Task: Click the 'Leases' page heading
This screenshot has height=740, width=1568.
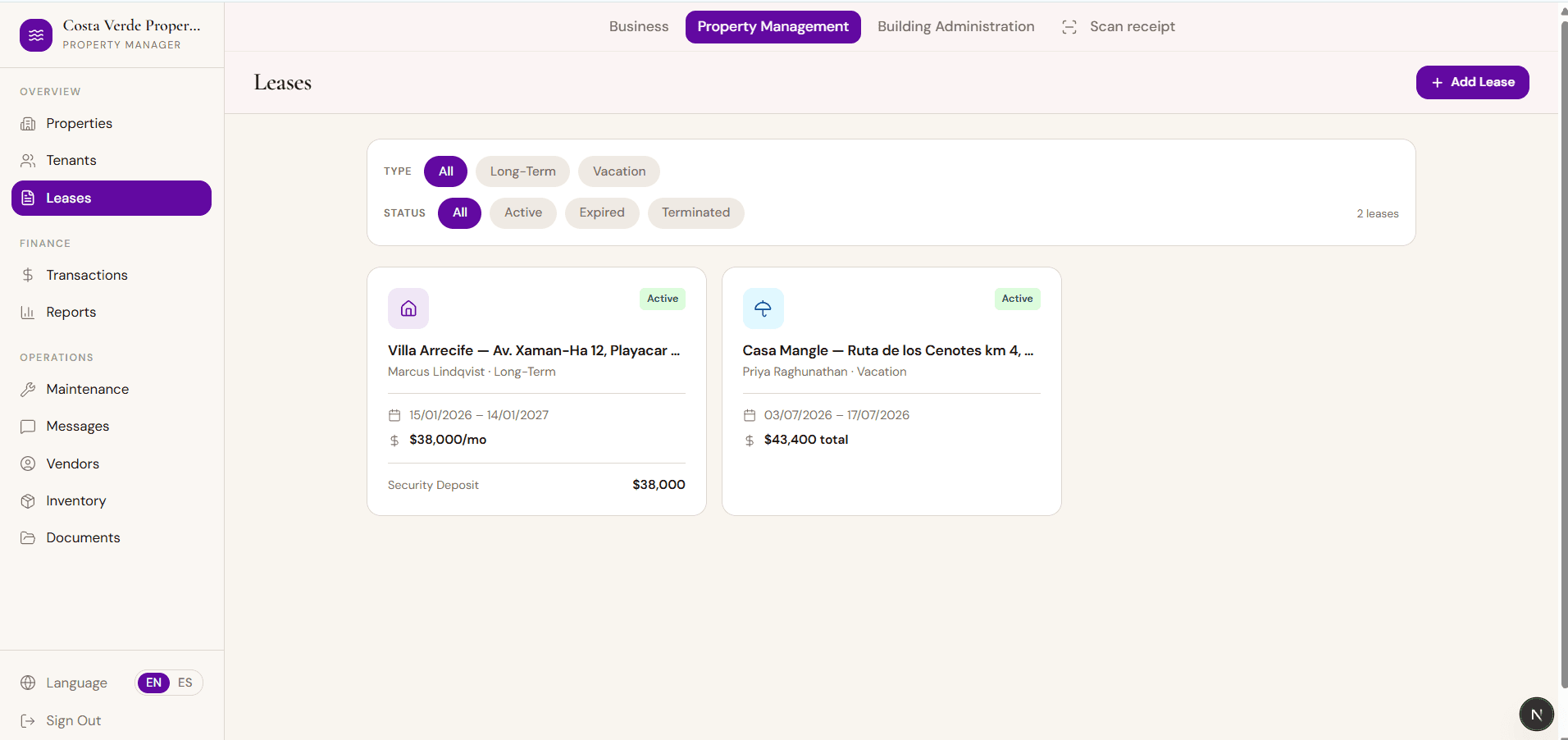Action: tap(283, 83)
